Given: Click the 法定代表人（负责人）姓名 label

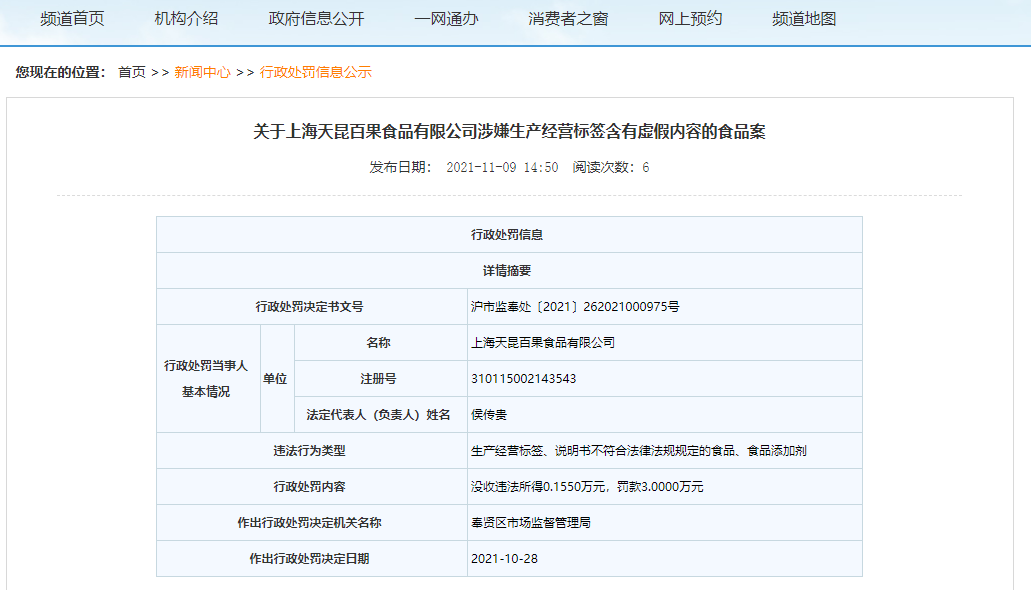Looking at the screenshot, I should [381, 414].
